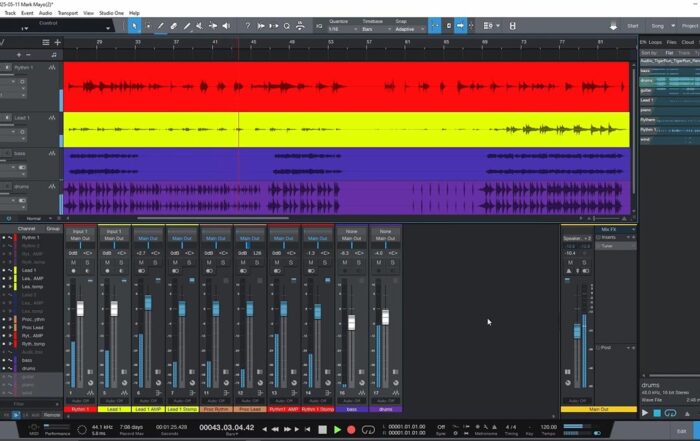
Task: Toggle Autoscroll arrow button
Action: tap(460, 26)
